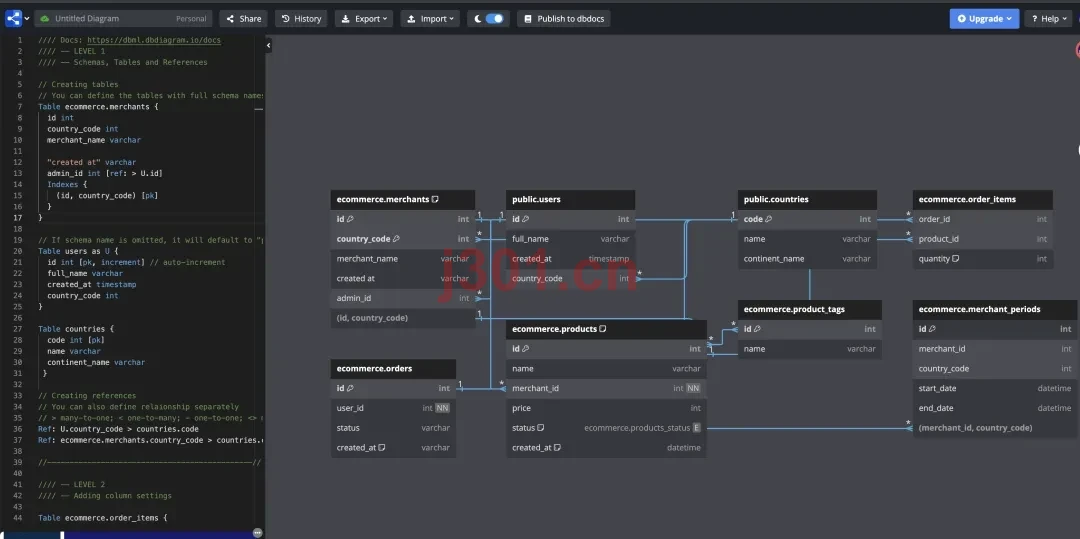Open the Help menu

point(1049,19)
